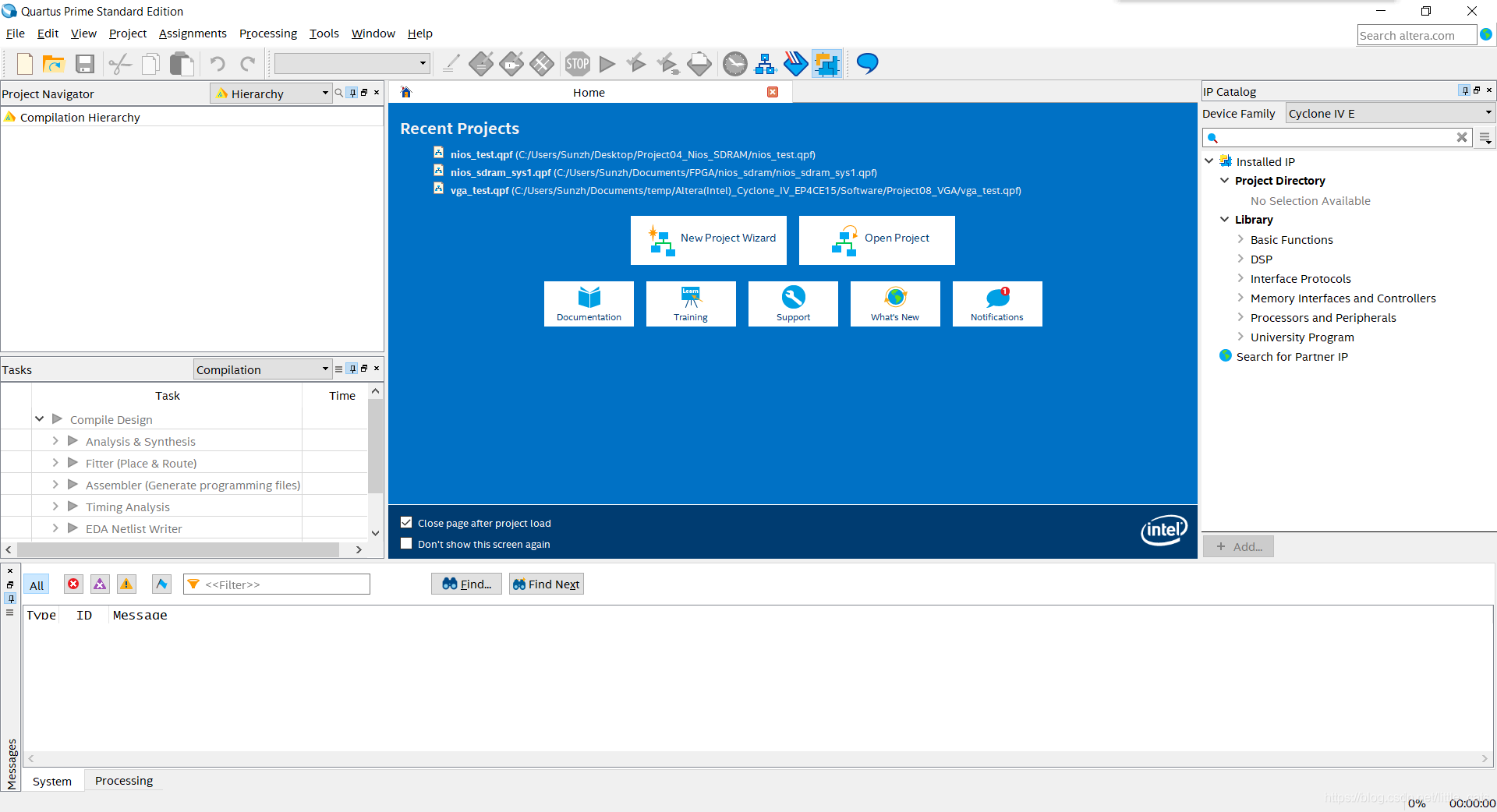Open Platform Designer hierarchy icon
Image resolution: width=1497 pixels, height=812 pixels.
[x=766, y=64]
